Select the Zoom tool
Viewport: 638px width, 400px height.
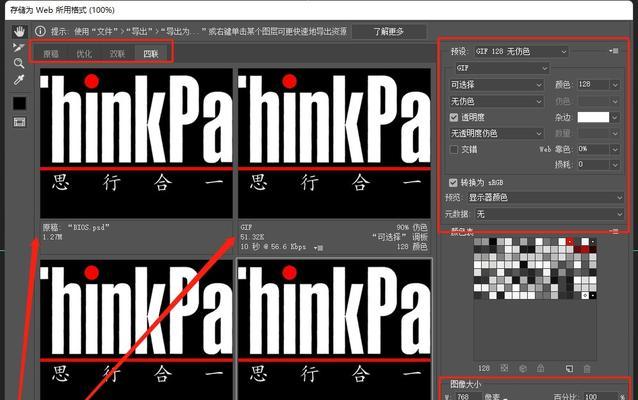pyautogui.click(x=19, y=63)
